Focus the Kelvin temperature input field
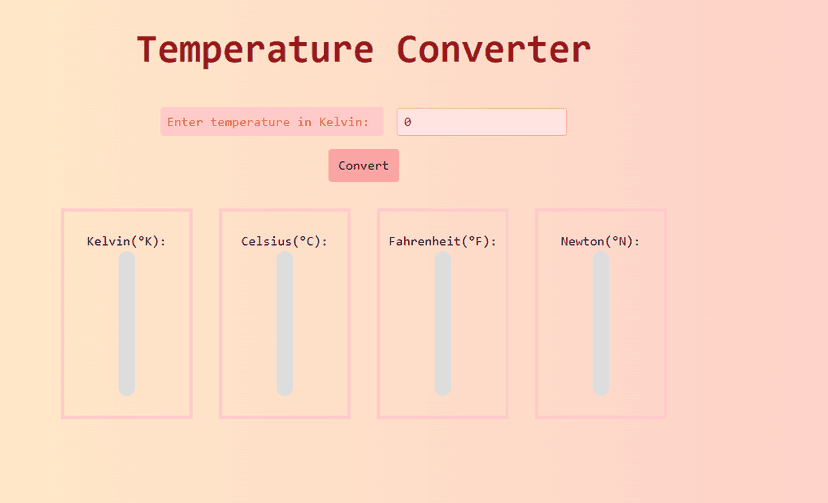The width and height of the screenshot is (828, 503). (482, 122)
